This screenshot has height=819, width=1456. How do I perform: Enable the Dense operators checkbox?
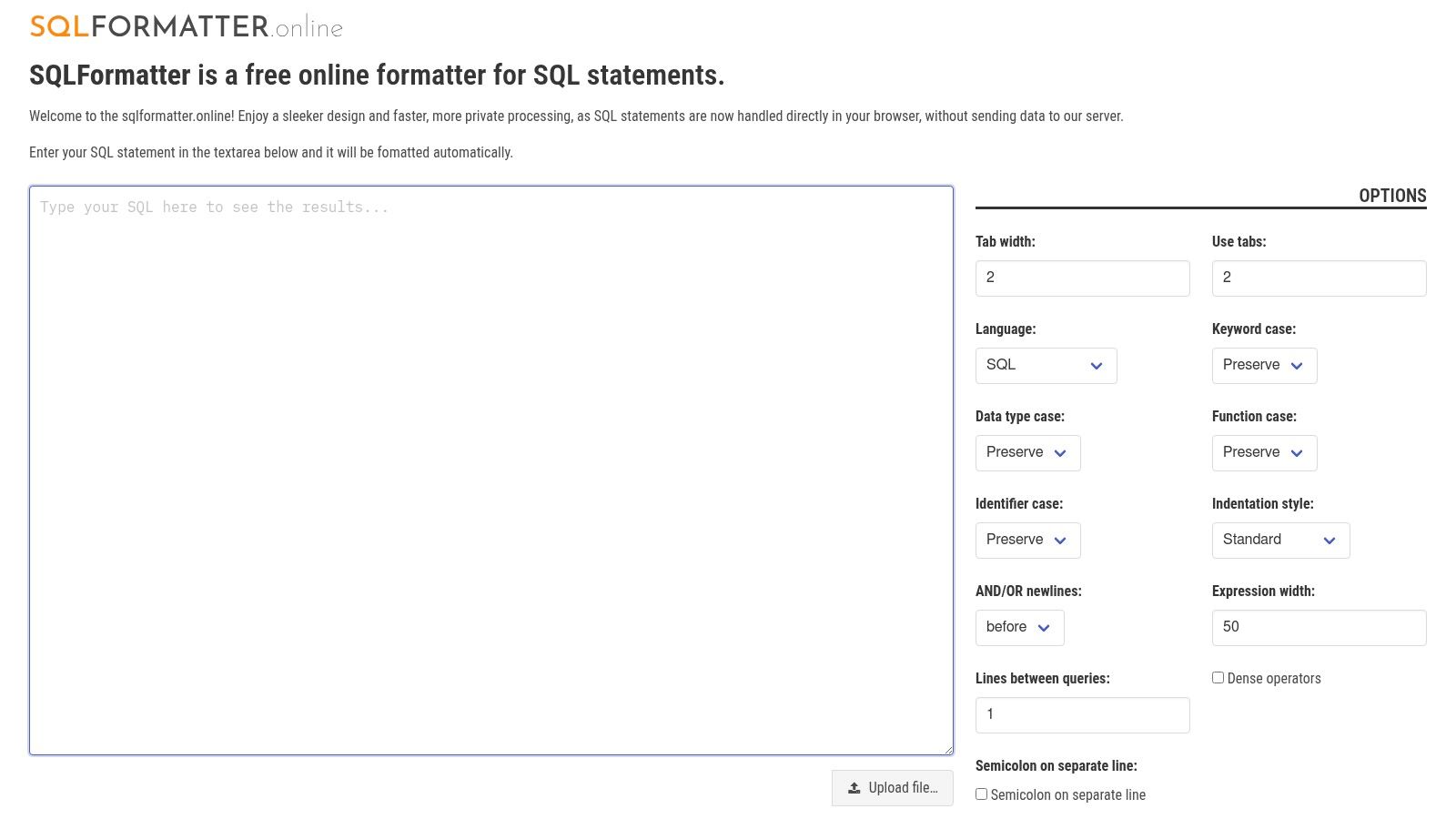click(1218, 677)
